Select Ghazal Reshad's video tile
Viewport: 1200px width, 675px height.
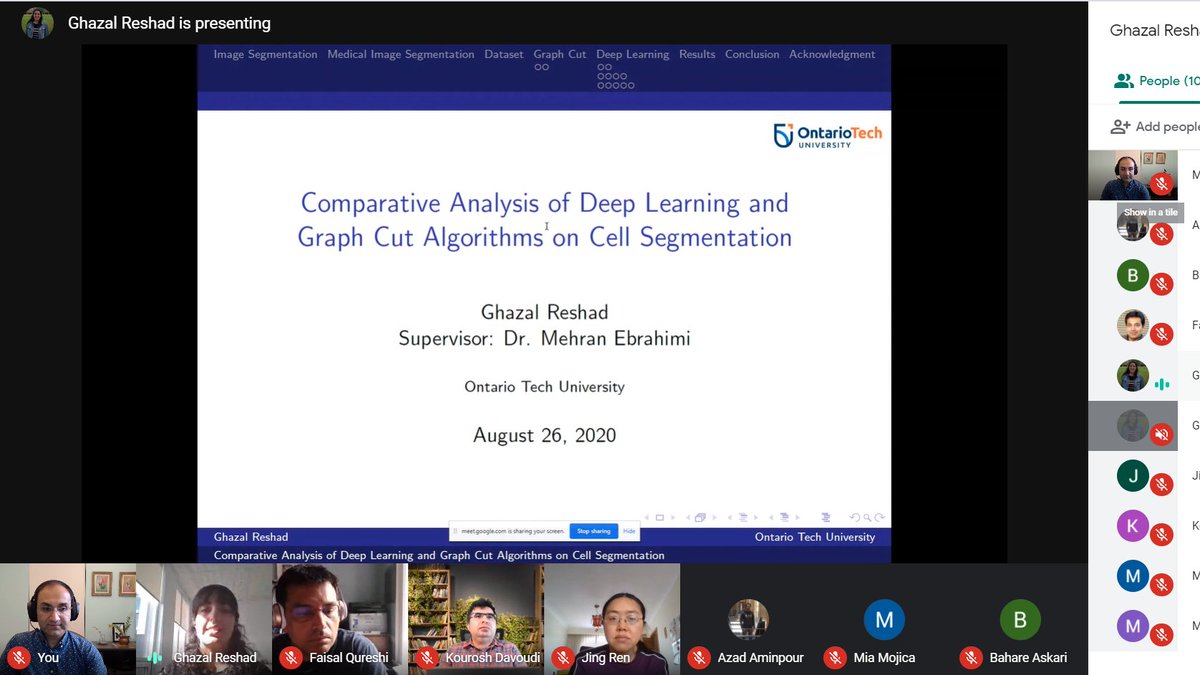pos(204,618)
